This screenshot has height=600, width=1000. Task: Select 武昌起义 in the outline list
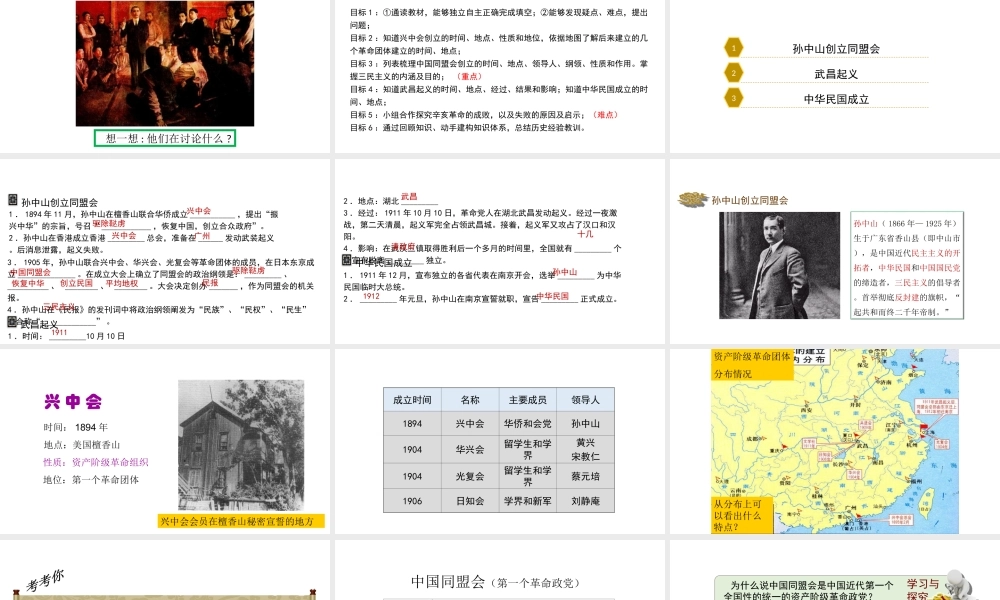[x=836, y=74]
